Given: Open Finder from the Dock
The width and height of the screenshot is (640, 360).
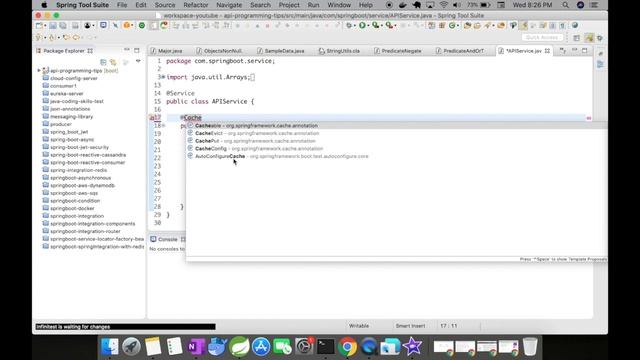Looking at the screenshot, I should (x=110, y=347).
